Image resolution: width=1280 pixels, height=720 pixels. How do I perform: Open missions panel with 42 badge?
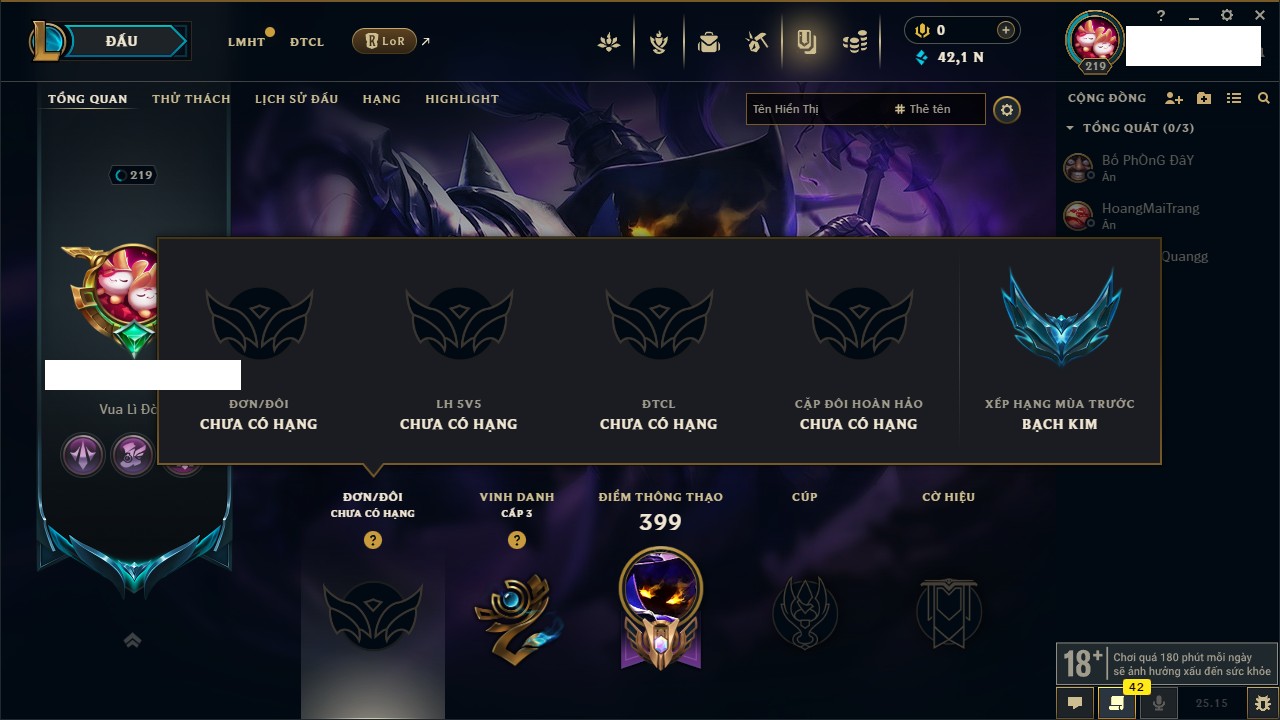click(1117, 703)
